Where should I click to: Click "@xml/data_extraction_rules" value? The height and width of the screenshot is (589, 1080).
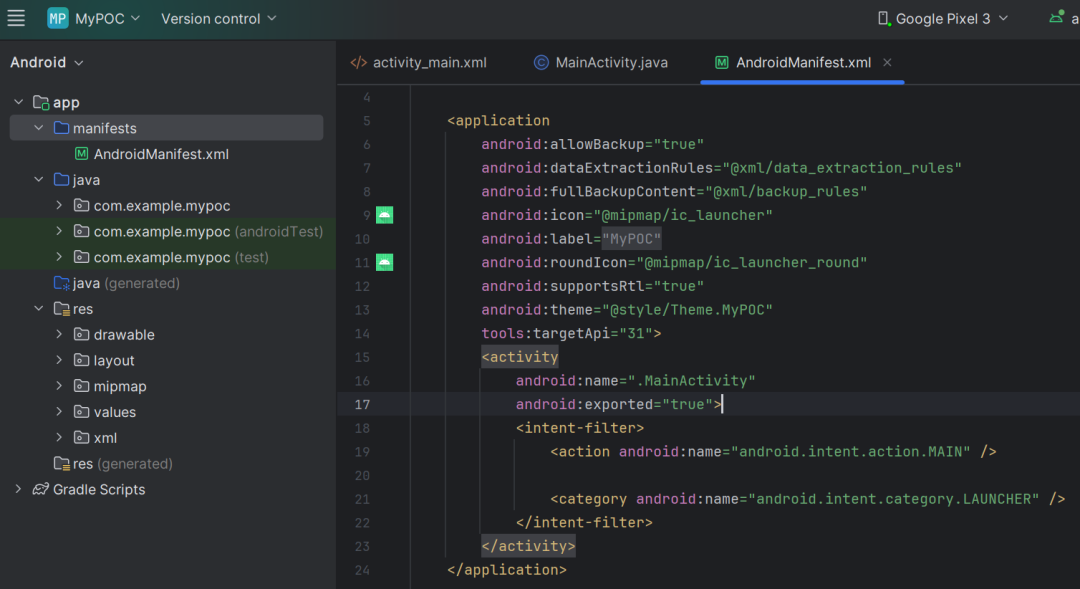pyautogui.click(x=842, y=168)
